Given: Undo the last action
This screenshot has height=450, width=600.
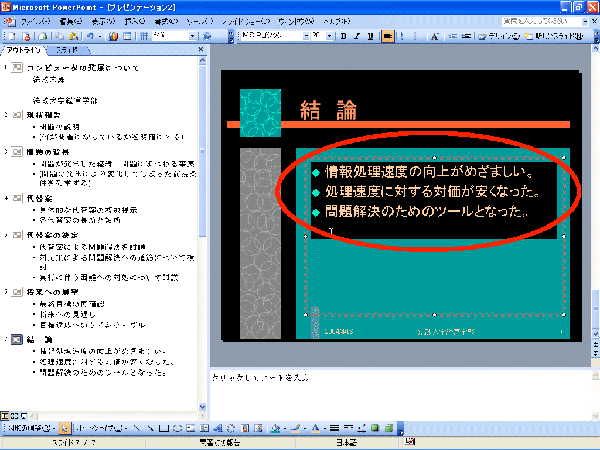Looking at the screenshot, I should (90, 36).
